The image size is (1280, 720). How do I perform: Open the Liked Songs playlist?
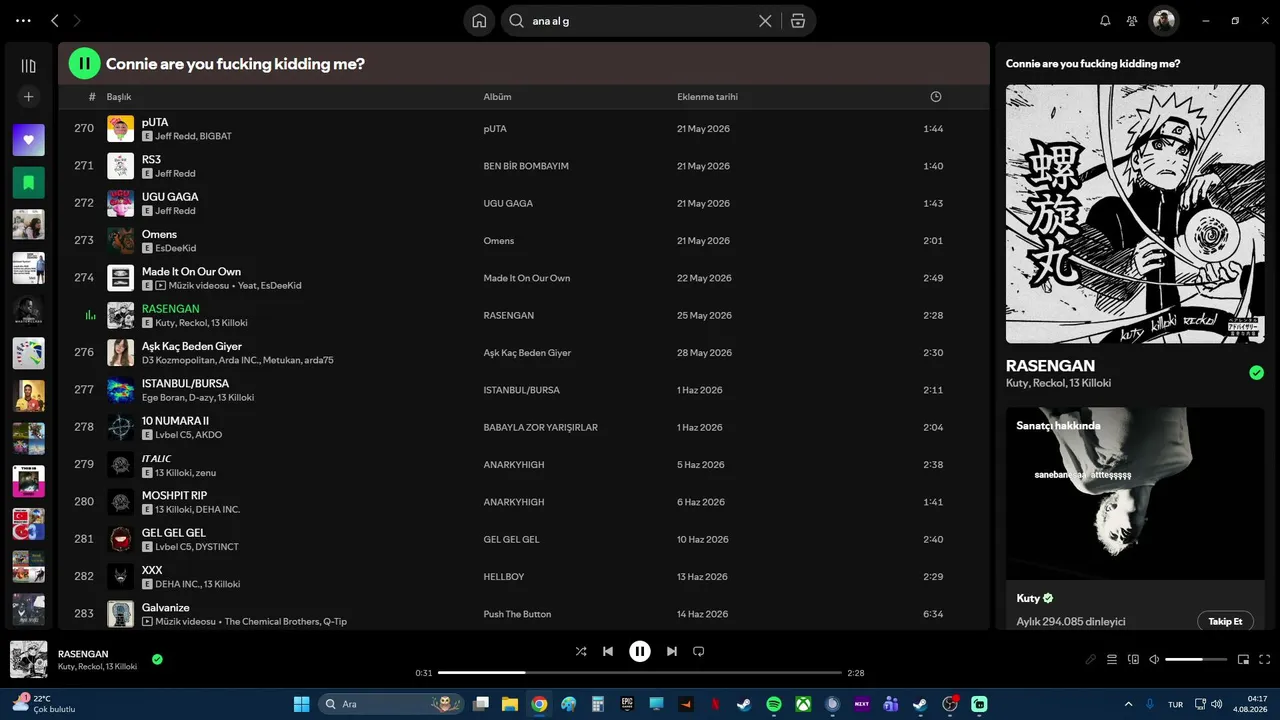(x=28, y=140)
